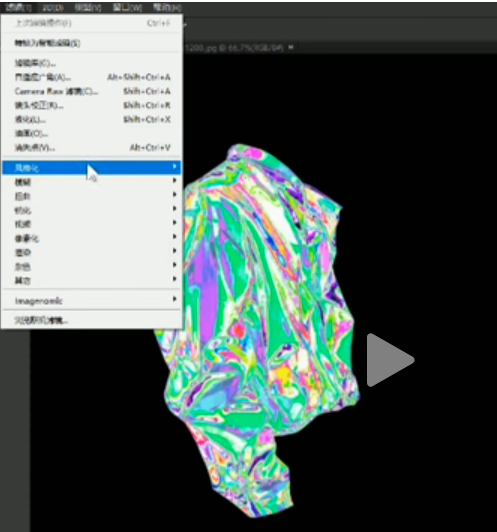497x532 pixels.
Task: Expand the Imagenomic submenu
Action: click(92, 300)
